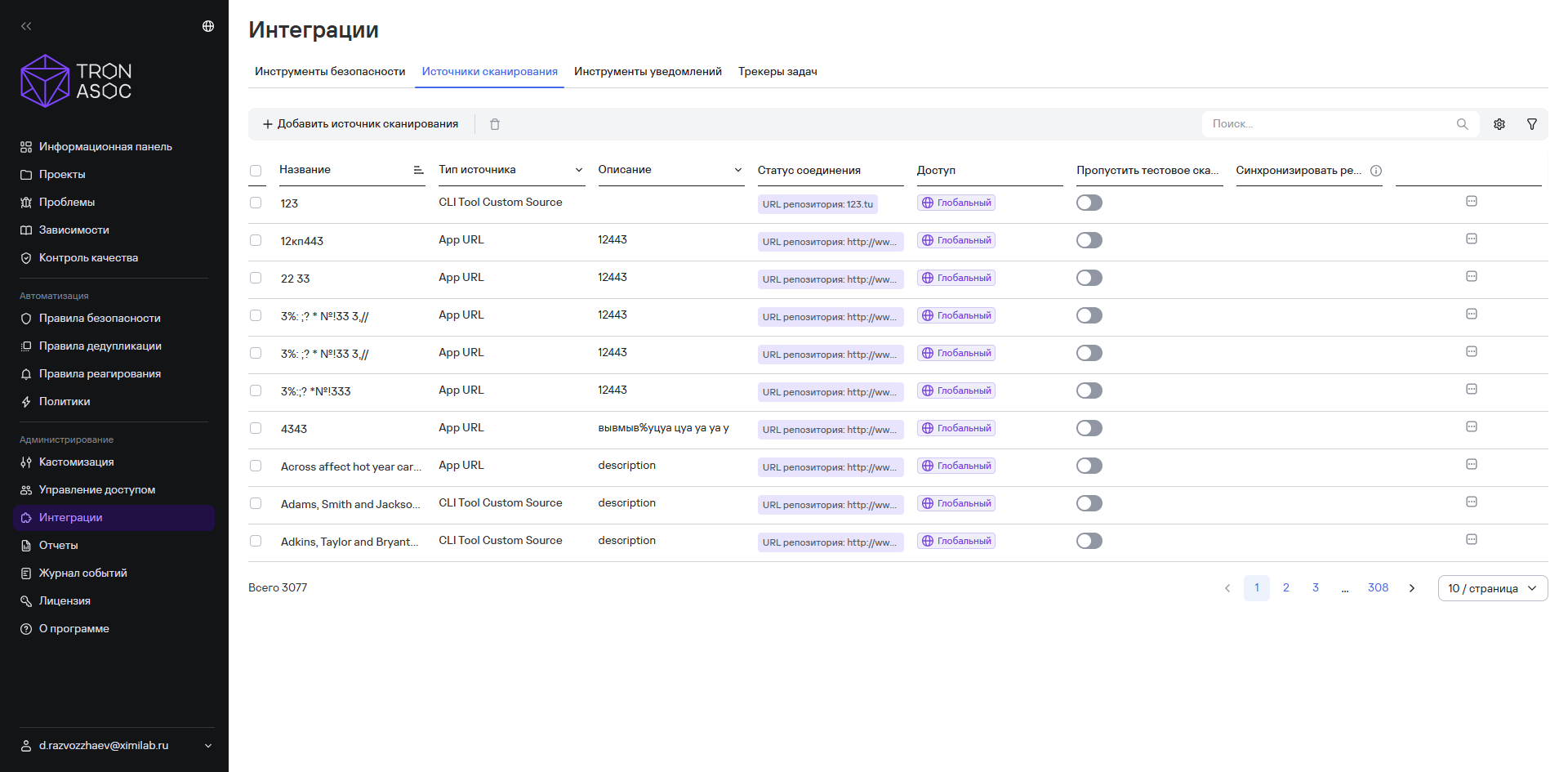Open the Инструменты безопасности tab
This screenshot has width=1568, height=772.
click(330, 72)
